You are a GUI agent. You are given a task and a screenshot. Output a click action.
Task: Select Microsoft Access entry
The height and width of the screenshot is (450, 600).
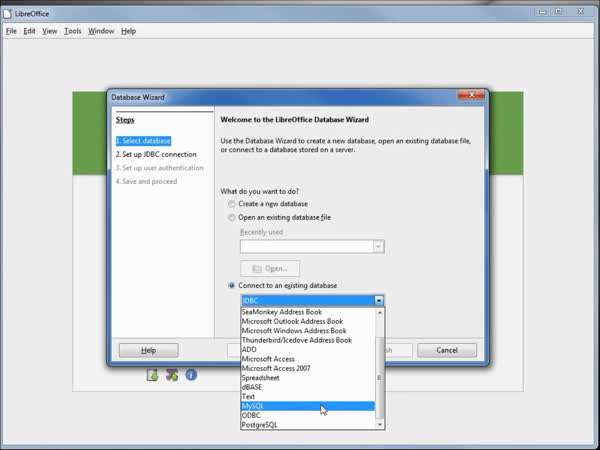point(308,359)
